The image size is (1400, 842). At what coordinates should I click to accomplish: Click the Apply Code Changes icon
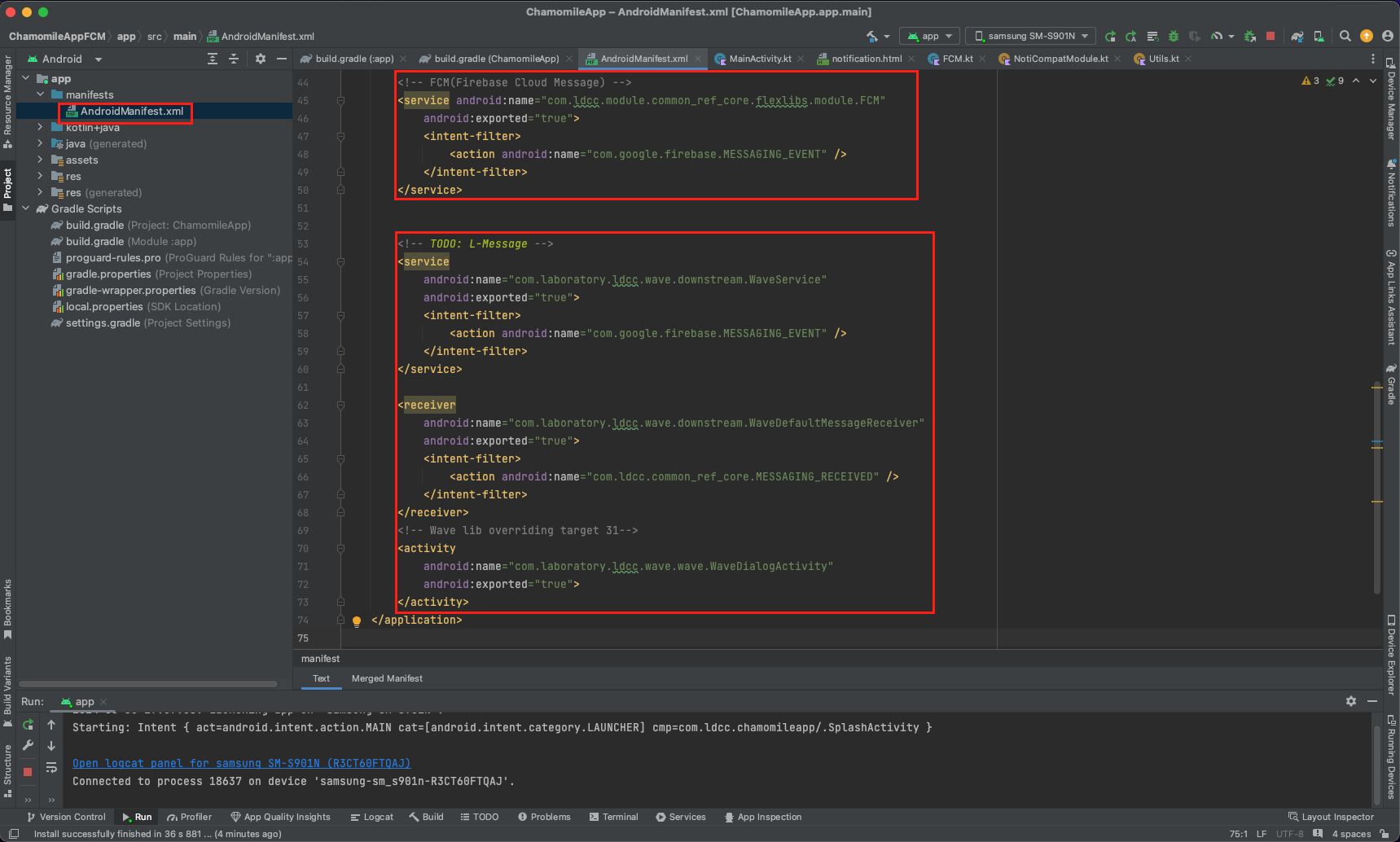click(1152, 36)
